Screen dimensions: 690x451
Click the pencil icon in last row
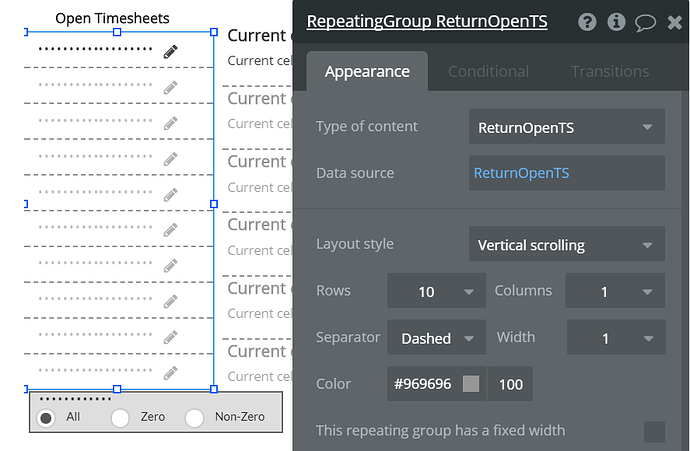pos(171,373)
